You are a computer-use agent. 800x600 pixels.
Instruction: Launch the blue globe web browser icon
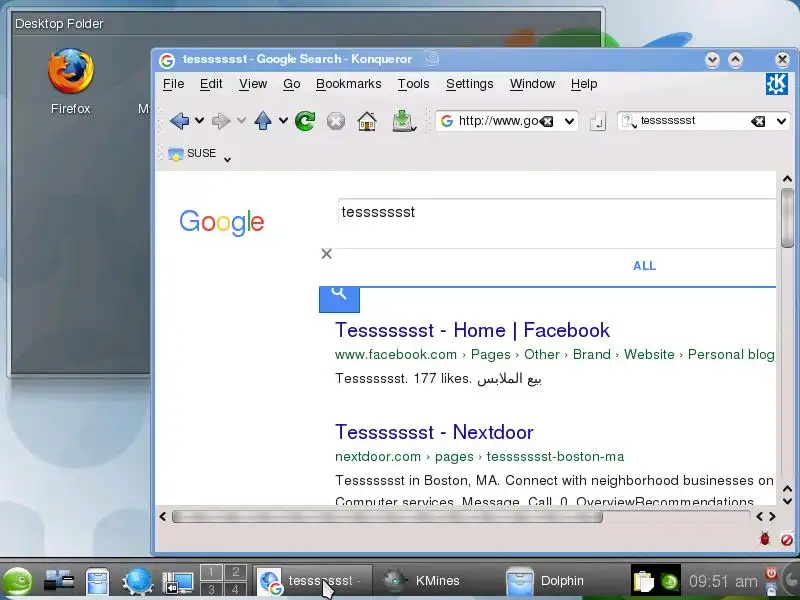click(x=137, y=582)
